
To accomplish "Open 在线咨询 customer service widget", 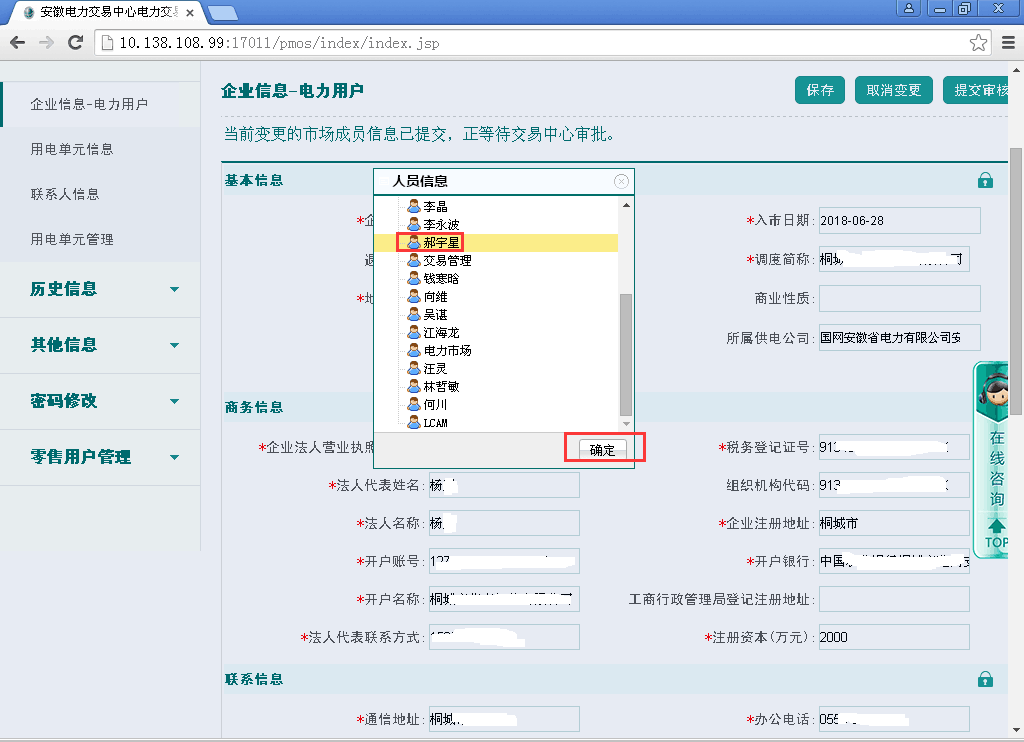I will (x=996, y=440).
